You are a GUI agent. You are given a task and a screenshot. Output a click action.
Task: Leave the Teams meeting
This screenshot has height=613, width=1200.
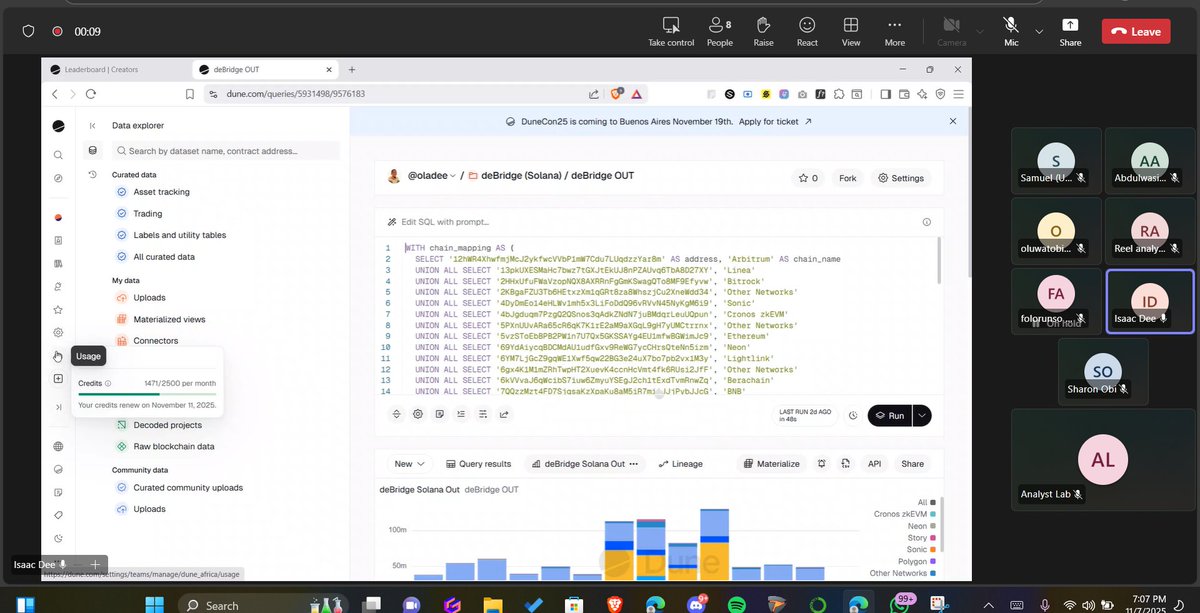pyautogui.click(x=1136, y=31)
